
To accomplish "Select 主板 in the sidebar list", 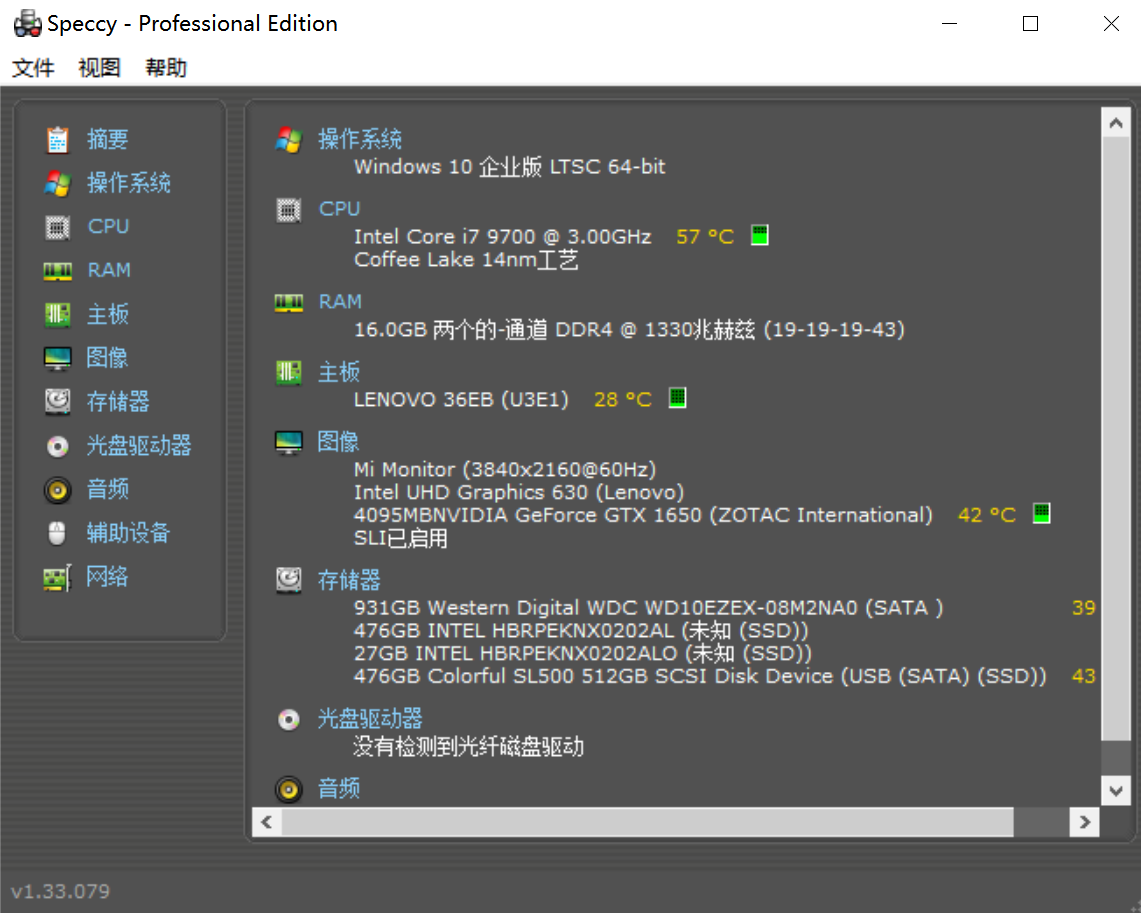I will tap(108, 314).
